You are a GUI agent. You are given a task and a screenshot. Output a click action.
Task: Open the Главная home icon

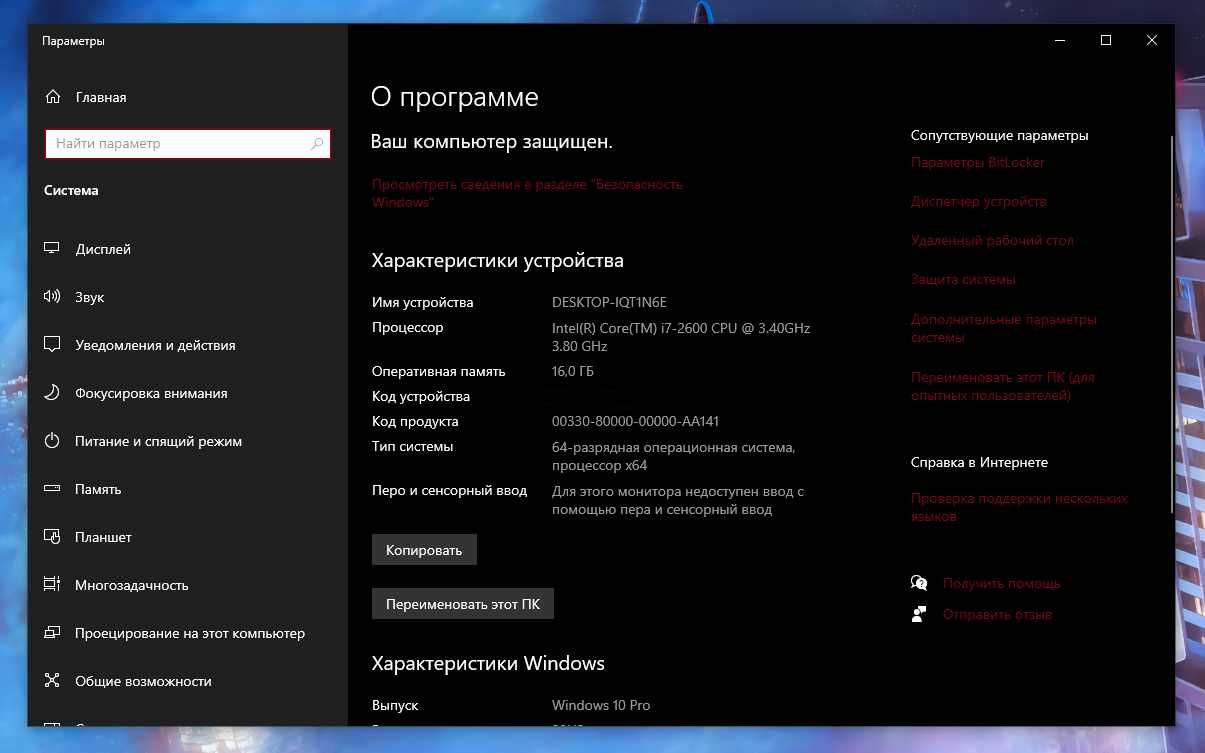(x=53, y=97)
